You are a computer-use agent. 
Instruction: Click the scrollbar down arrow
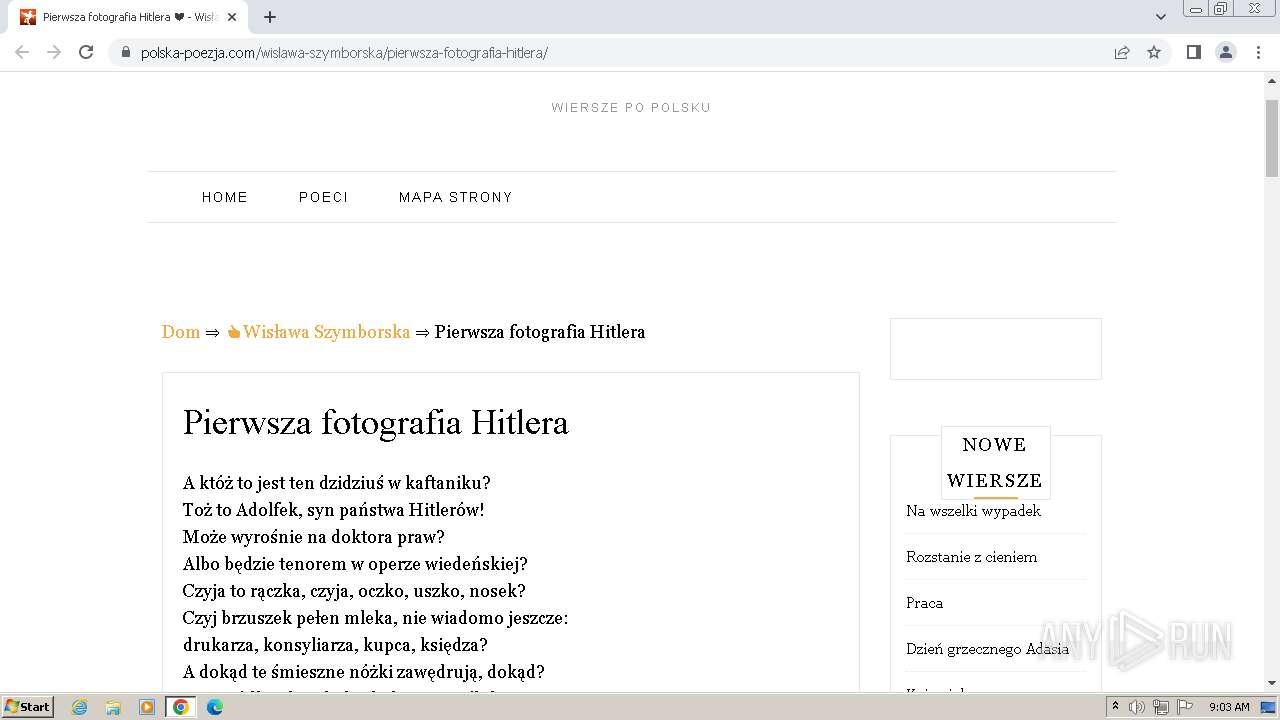1272,683
